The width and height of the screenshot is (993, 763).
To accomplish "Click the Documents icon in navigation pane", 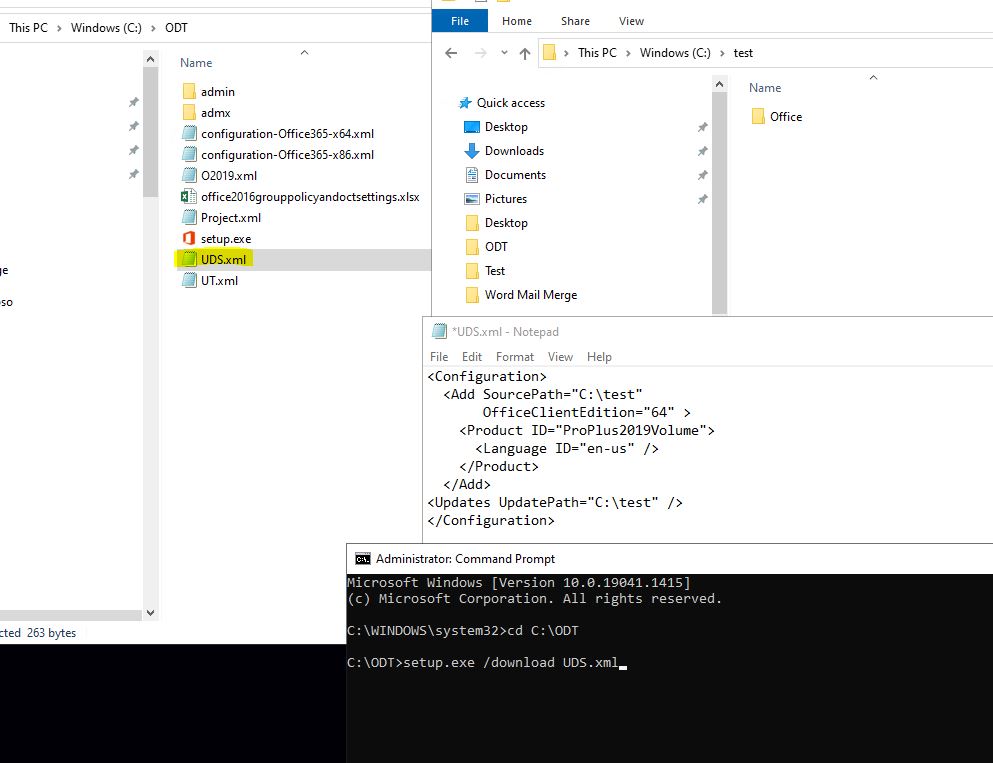I will tap(472, 175).
